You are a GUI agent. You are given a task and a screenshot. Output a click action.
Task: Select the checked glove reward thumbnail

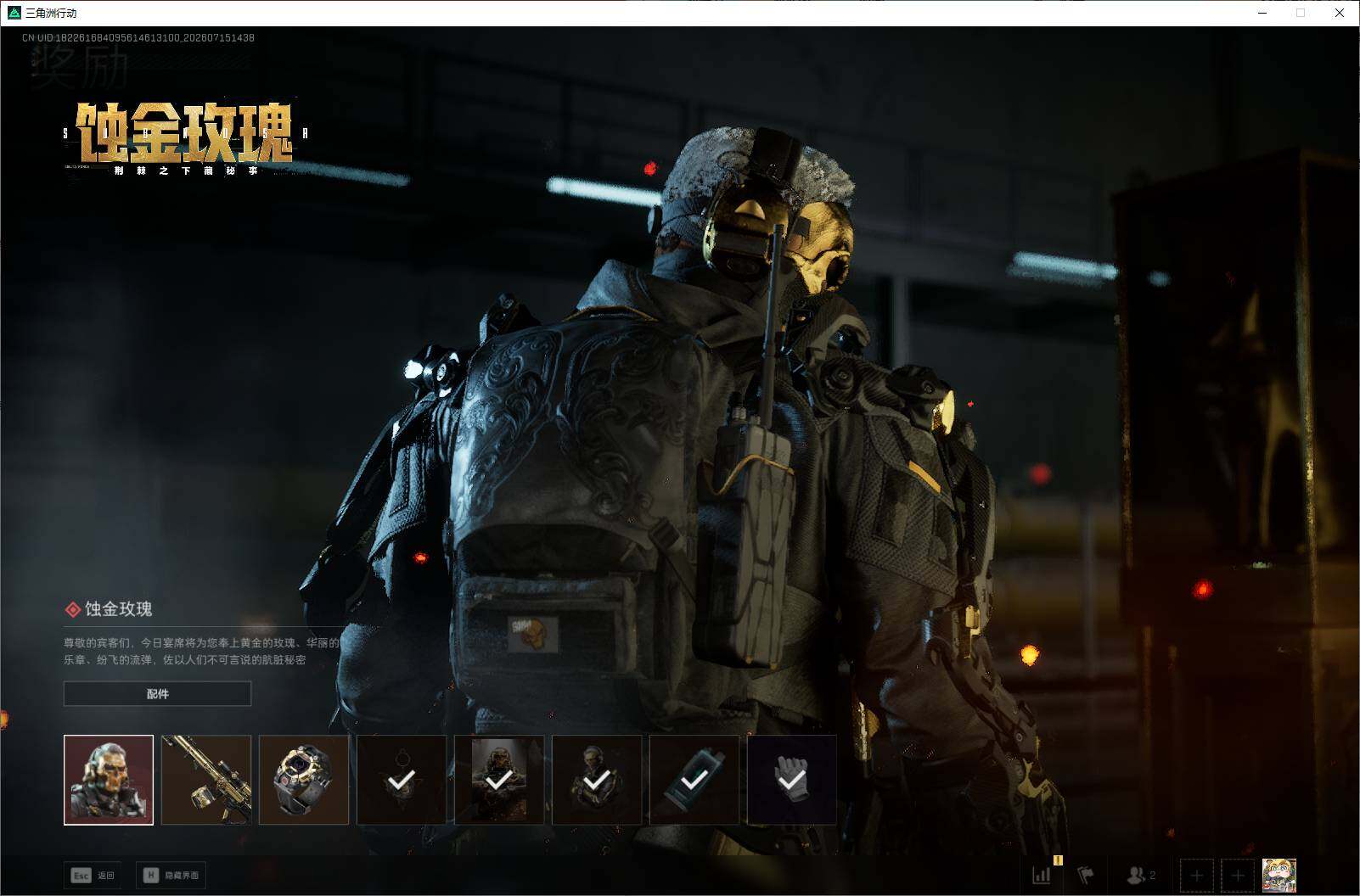(792, 780)
